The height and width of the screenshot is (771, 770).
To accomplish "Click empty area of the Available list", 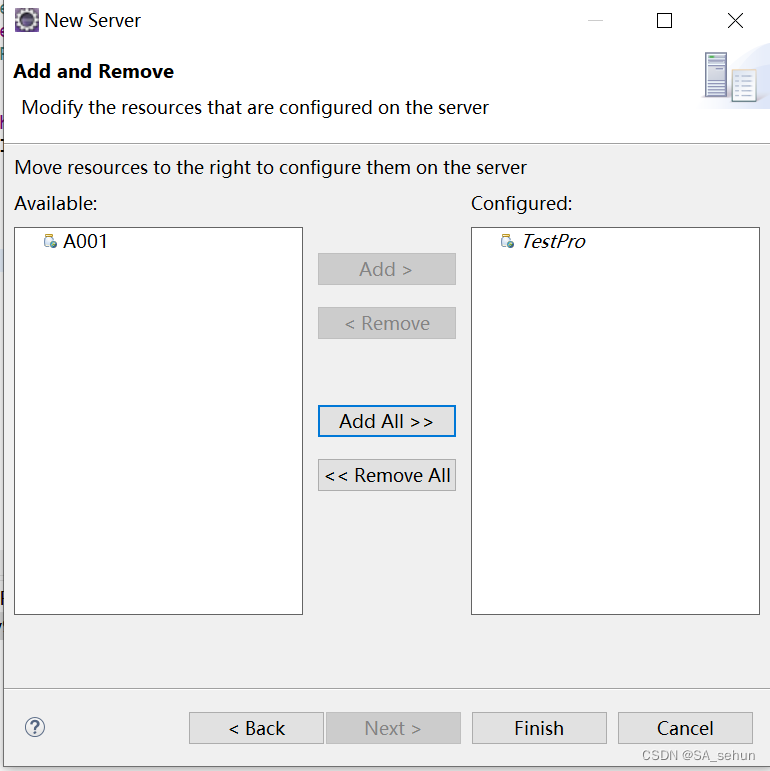I will [x=158, y=450].
